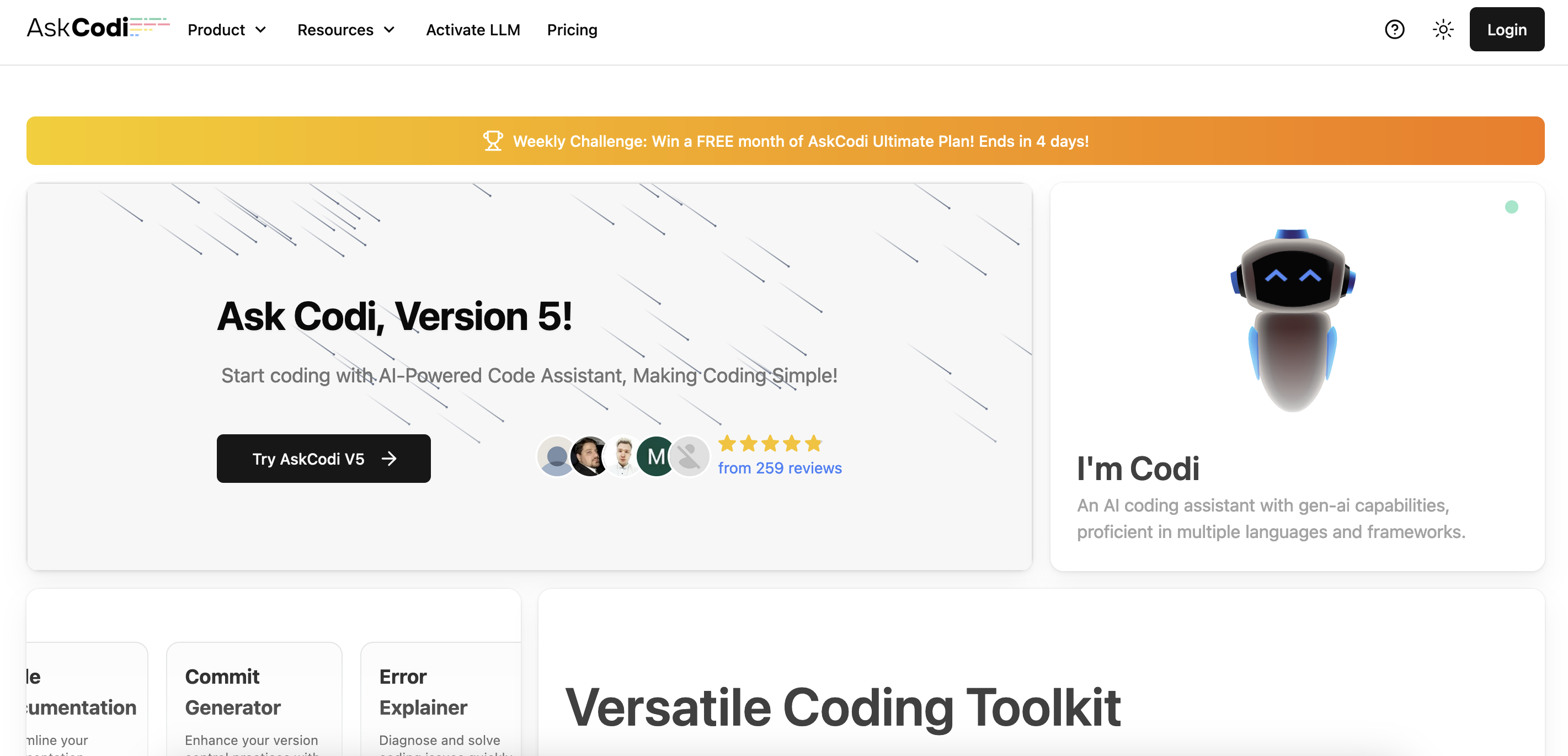1568x756 pixels.
Task: Open the Error Explainer card
Action: (x=441, y=699)
